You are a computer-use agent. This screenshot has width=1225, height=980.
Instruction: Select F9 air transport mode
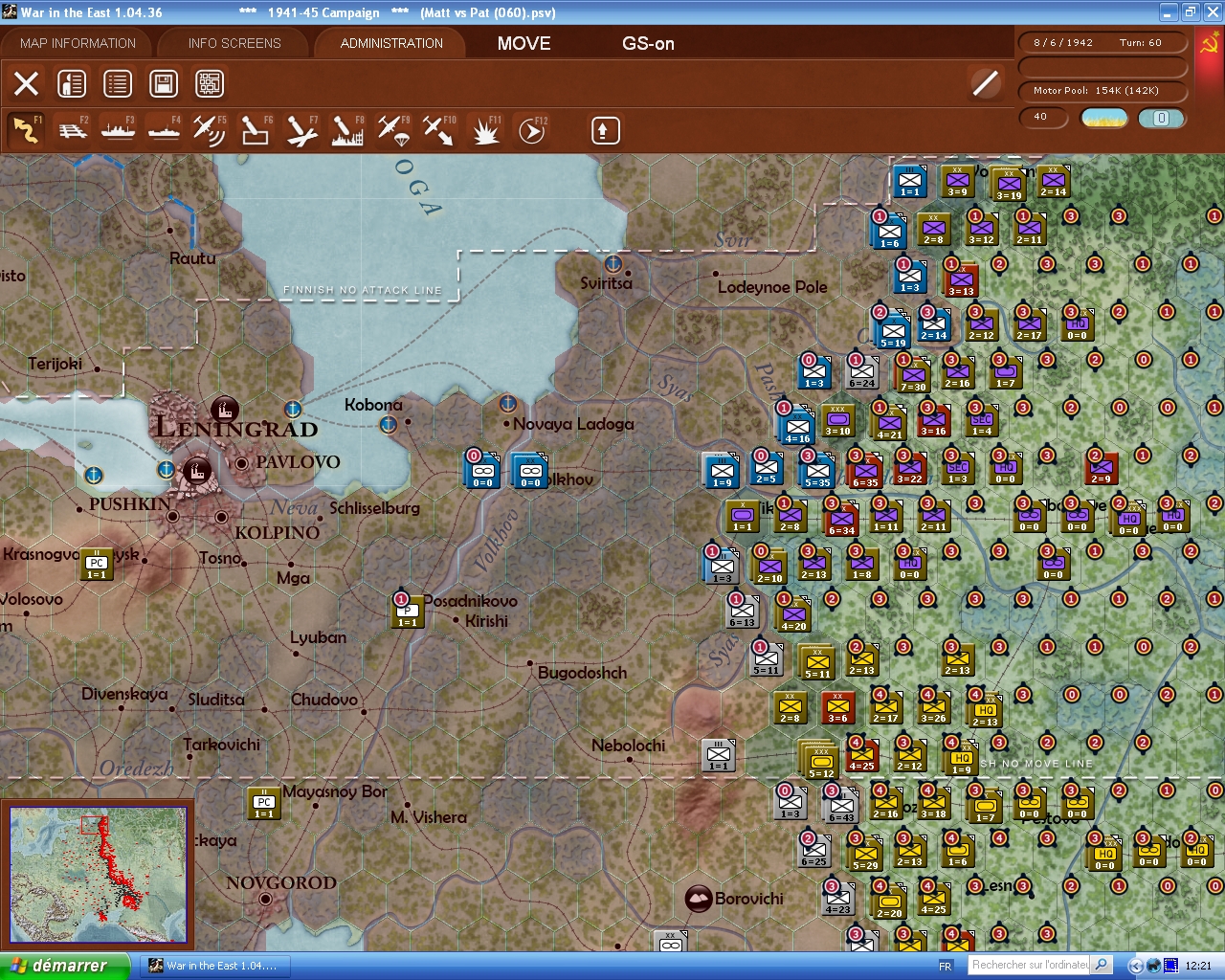(393, 130)
